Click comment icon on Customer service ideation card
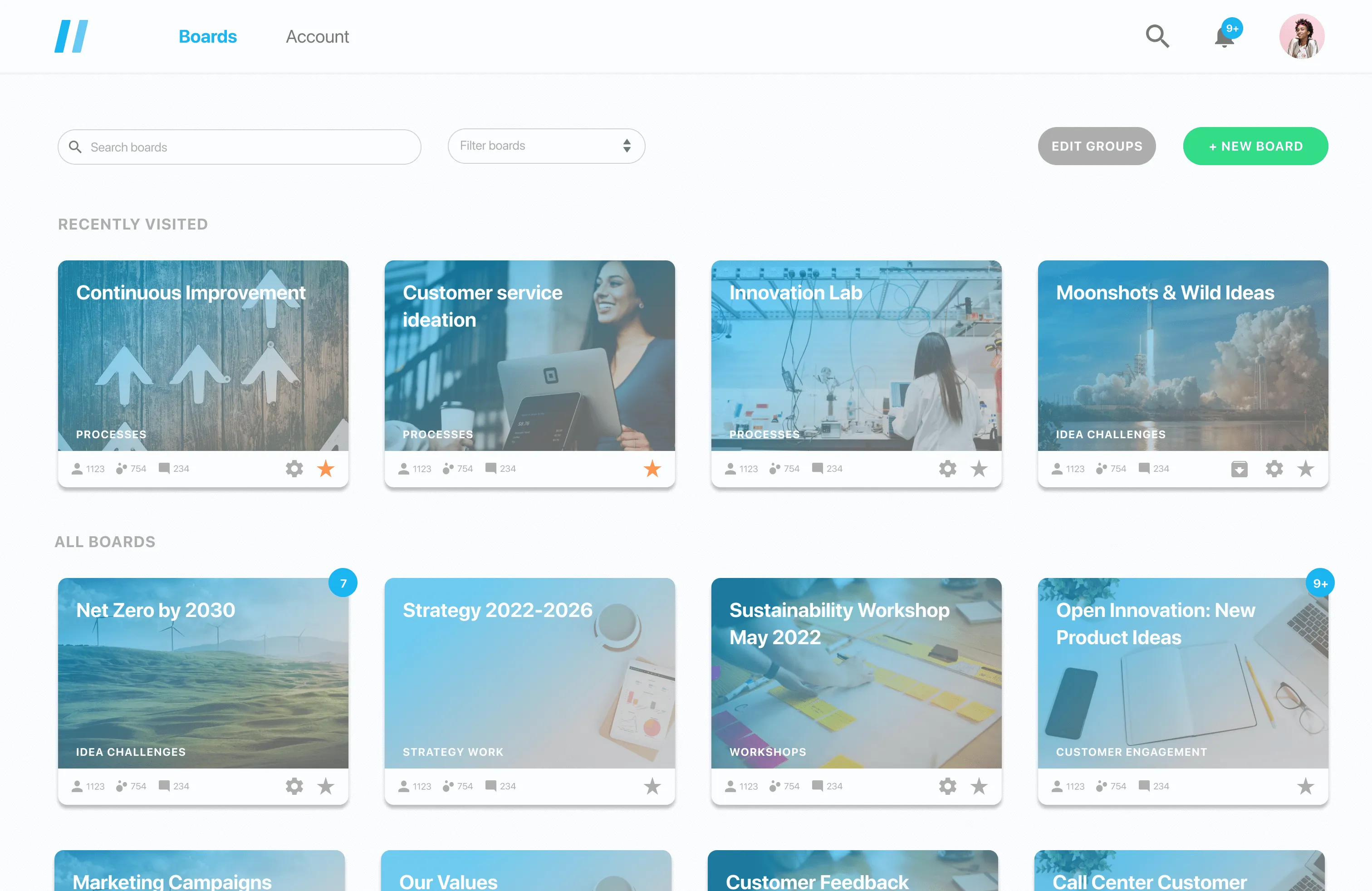 click(x=490, y=469)
